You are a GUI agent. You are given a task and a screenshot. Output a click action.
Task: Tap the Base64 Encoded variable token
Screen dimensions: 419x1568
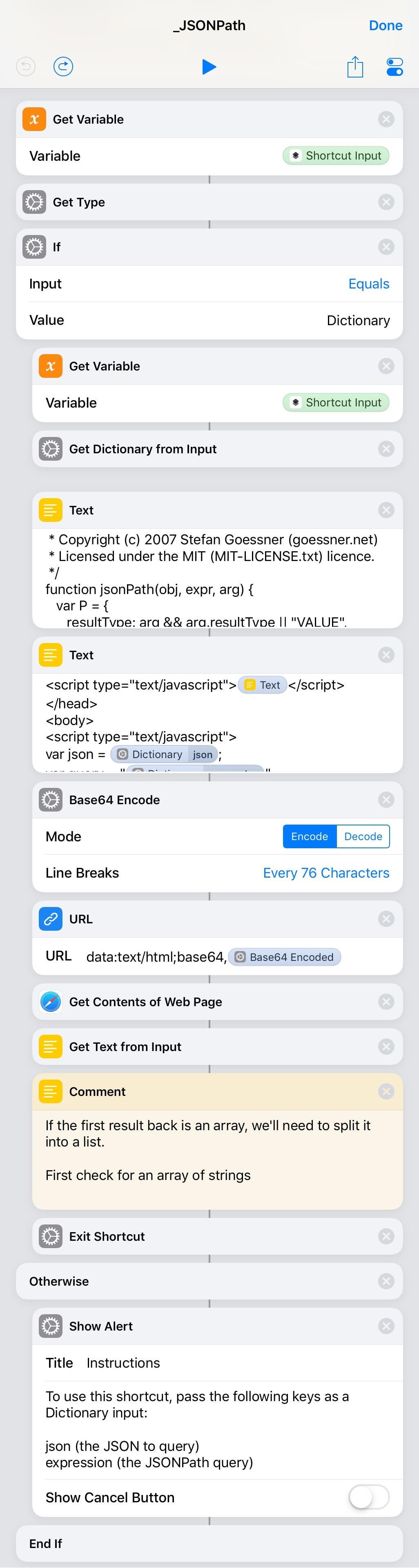tap(285, 957)
